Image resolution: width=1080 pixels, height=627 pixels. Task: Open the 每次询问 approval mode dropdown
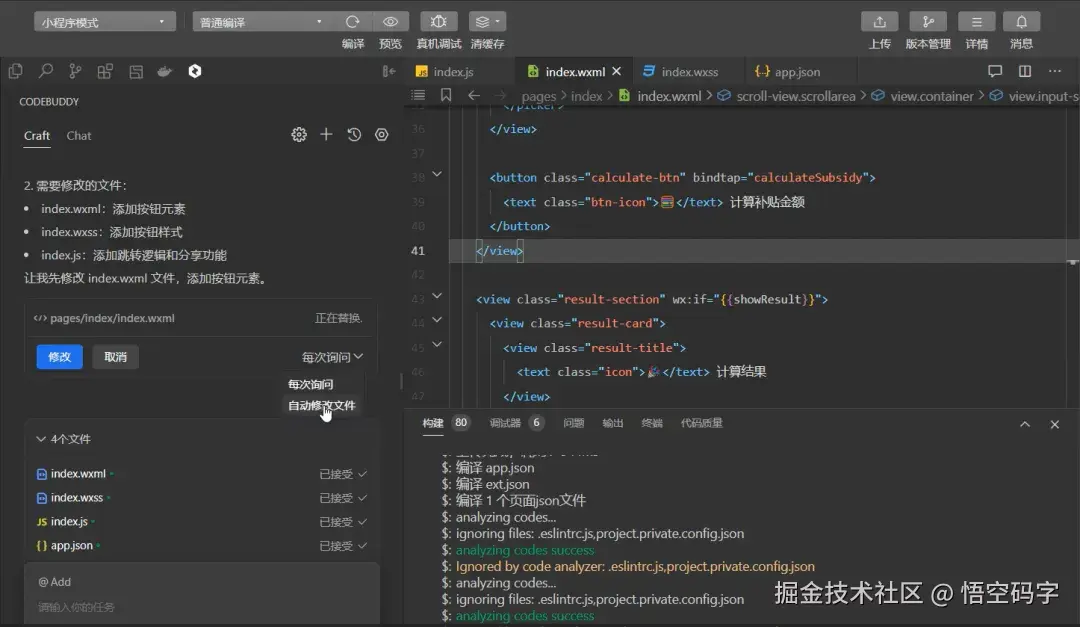pyautogui.click(x=332, y=357)
